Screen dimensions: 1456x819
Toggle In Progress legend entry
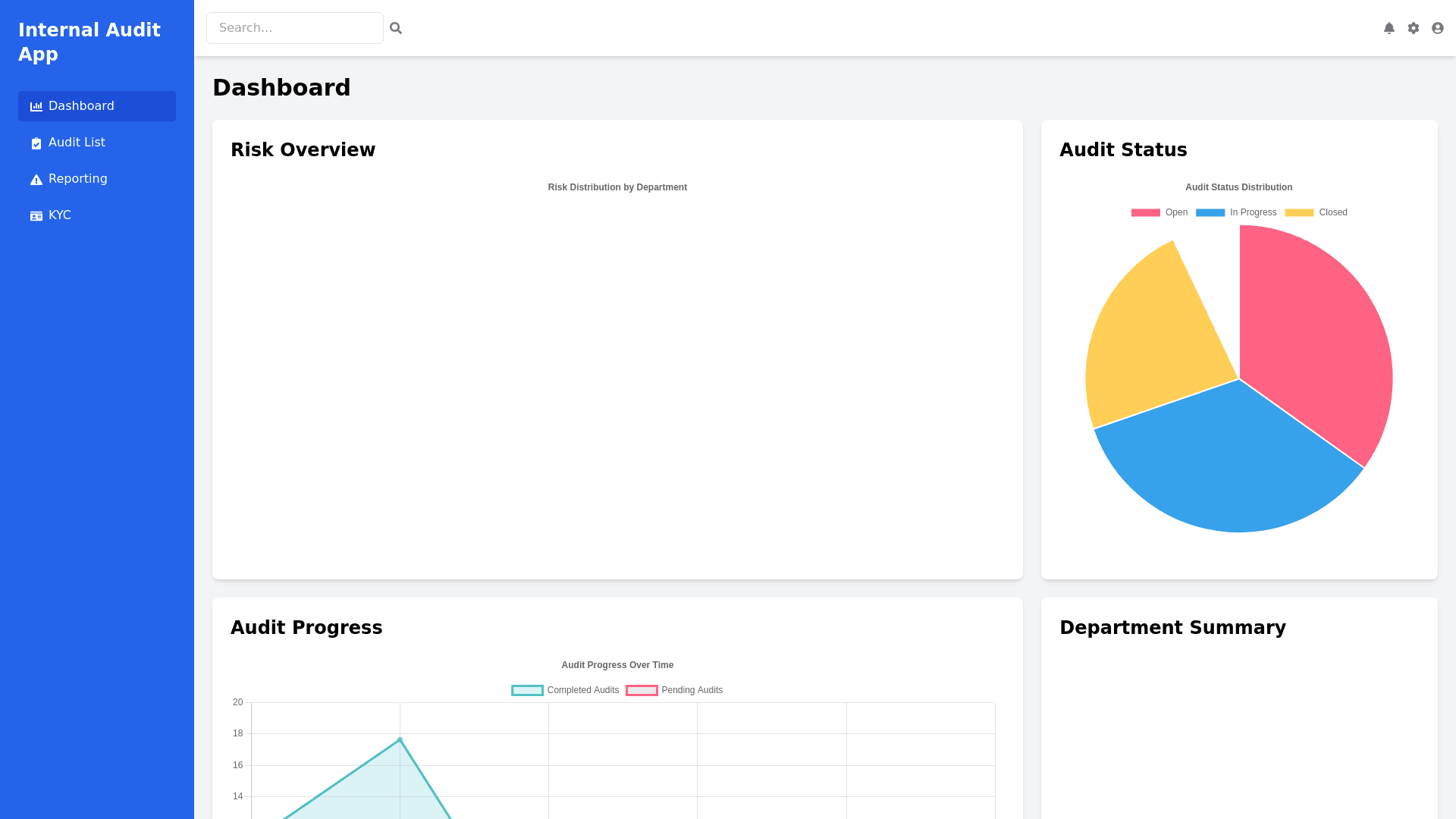click(x=1236, y=212)
